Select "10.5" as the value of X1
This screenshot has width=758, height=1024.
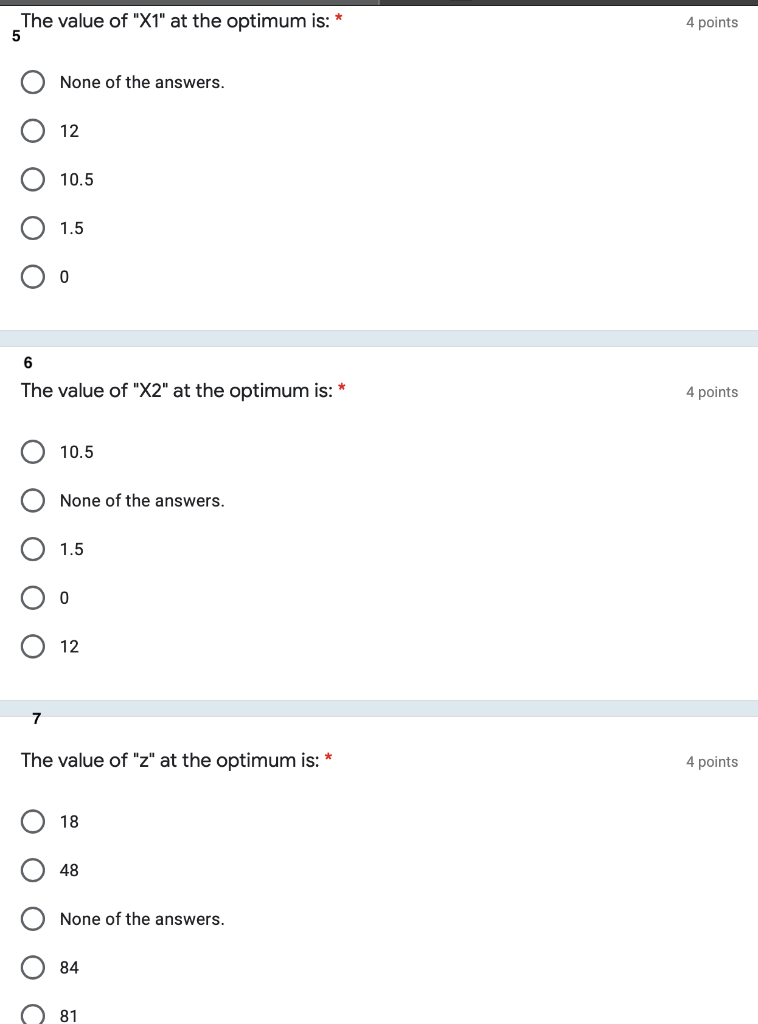[33, 179]
